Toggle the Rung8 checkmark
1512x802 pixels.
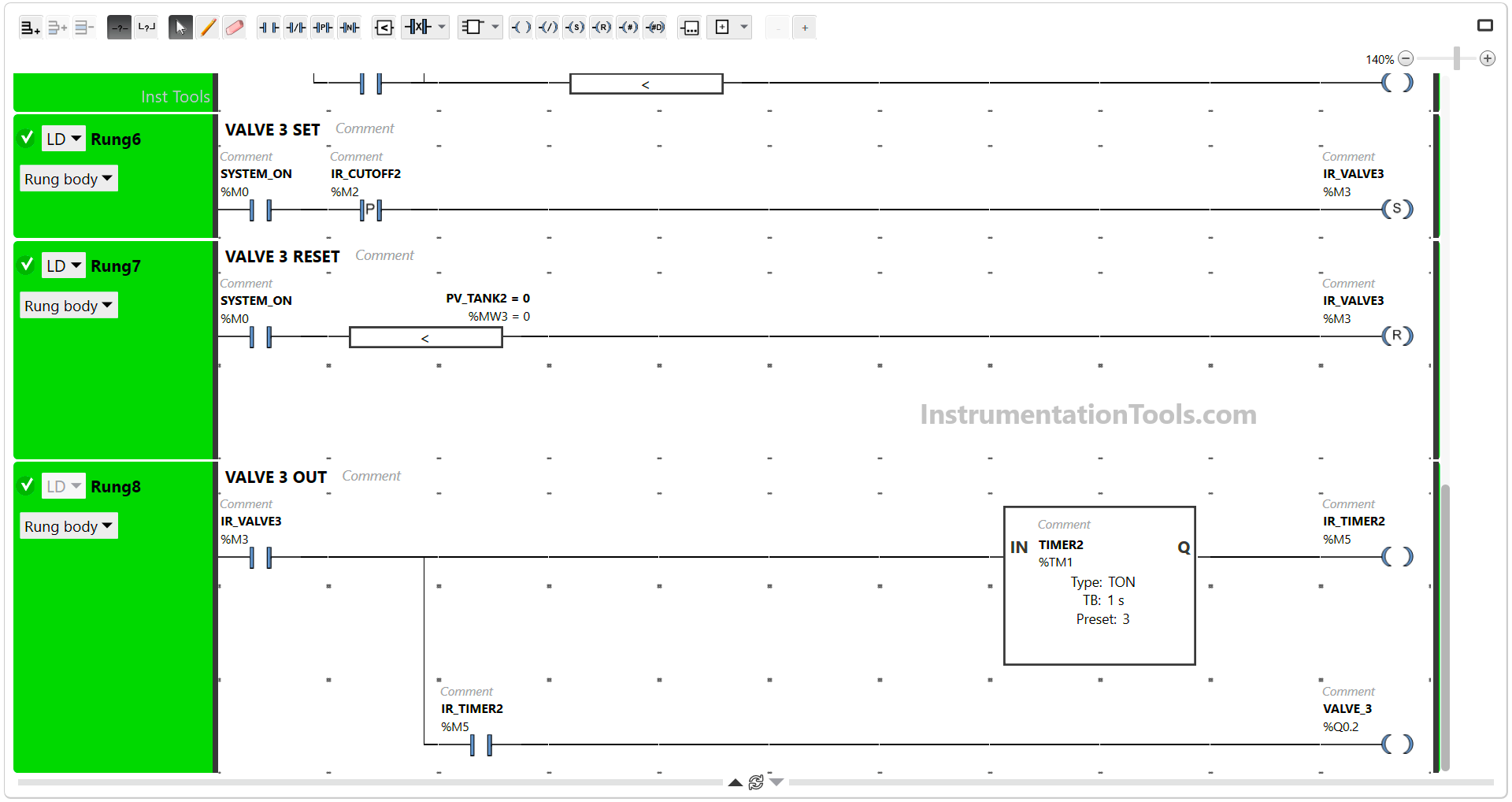(27, 485)
